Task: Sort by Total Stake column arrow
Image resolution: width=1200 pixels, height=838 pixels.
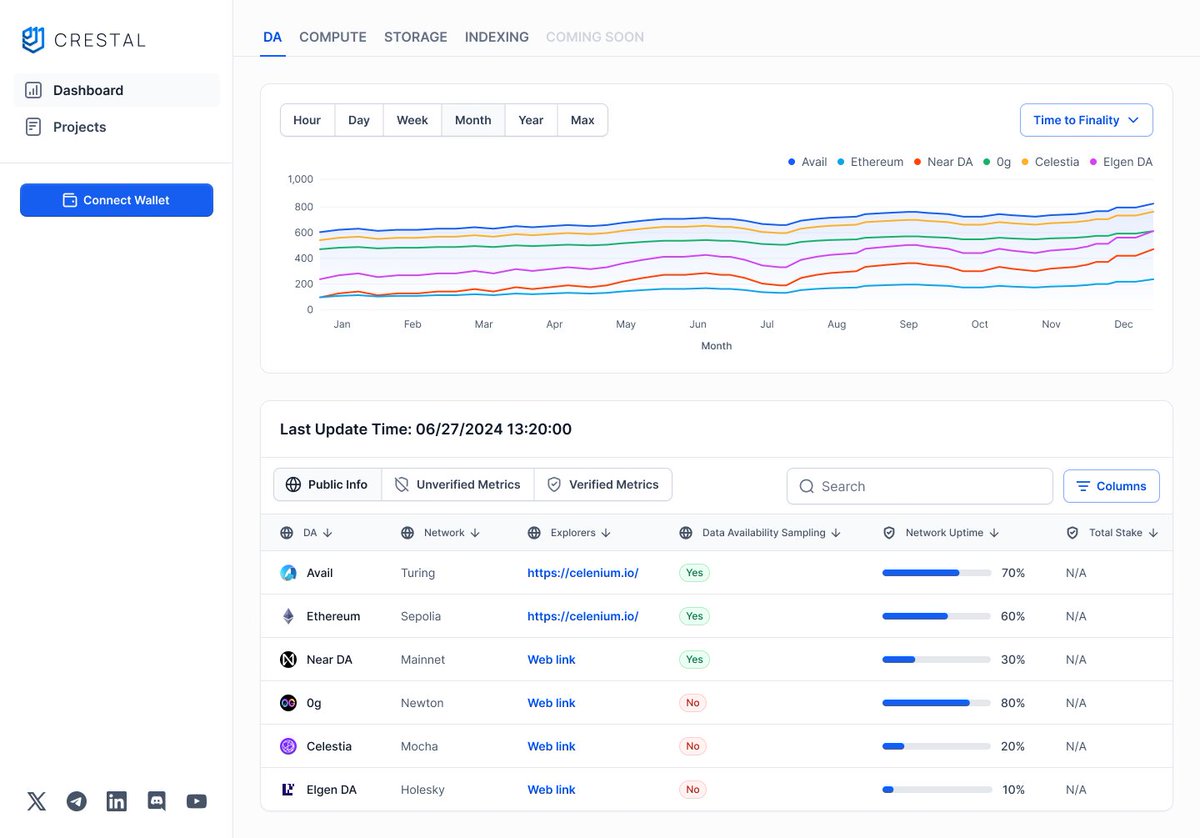Action: pos(1153,533)
